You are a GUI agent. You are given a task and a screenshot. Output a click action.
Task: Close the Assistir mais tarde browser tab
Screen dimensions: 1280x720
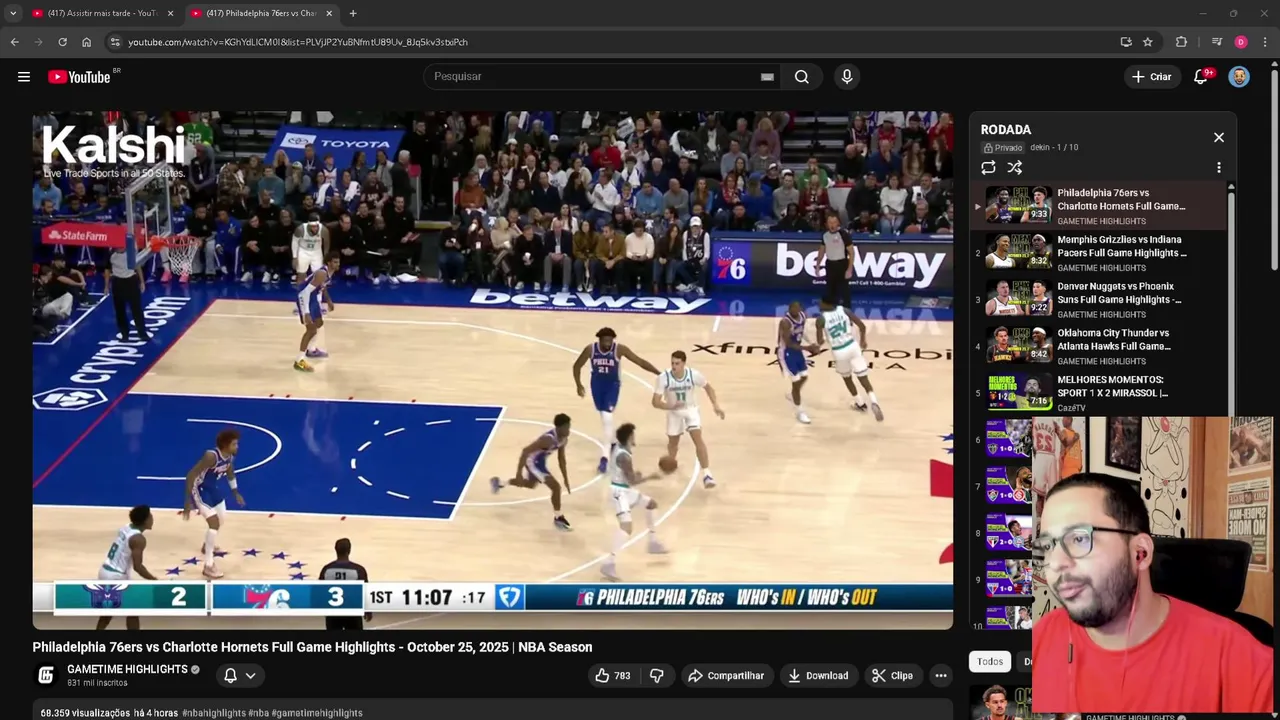point(170,13)
